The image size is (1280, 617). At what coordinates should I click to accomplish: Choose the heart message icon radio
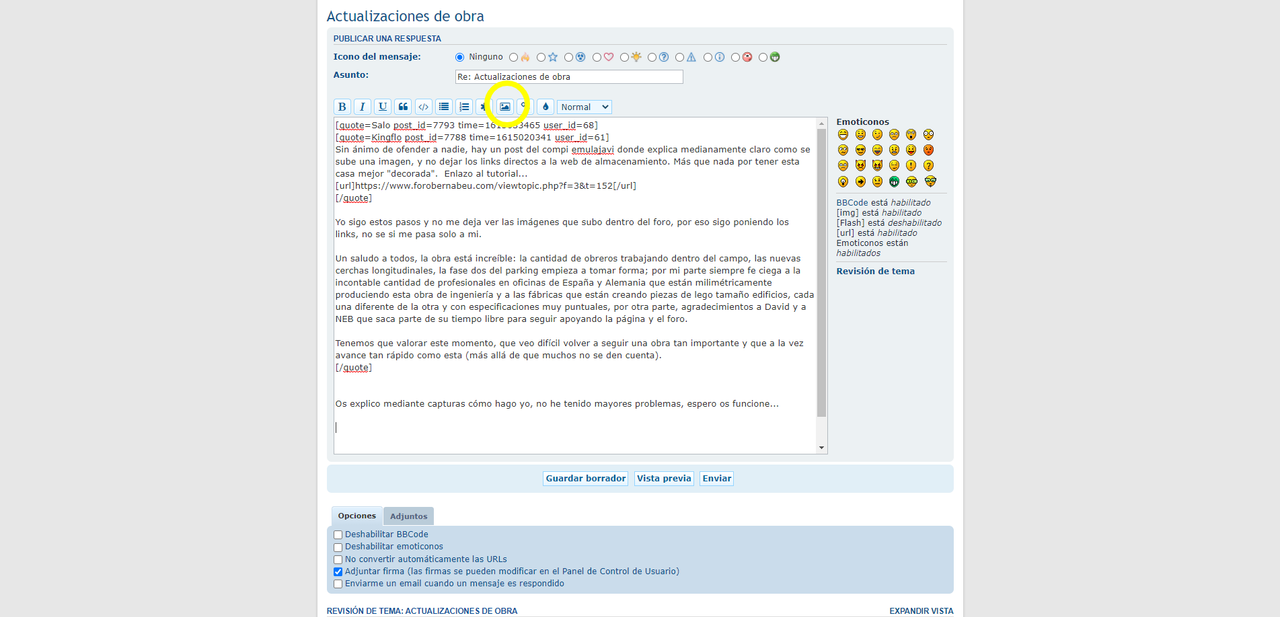pos(596,57)
